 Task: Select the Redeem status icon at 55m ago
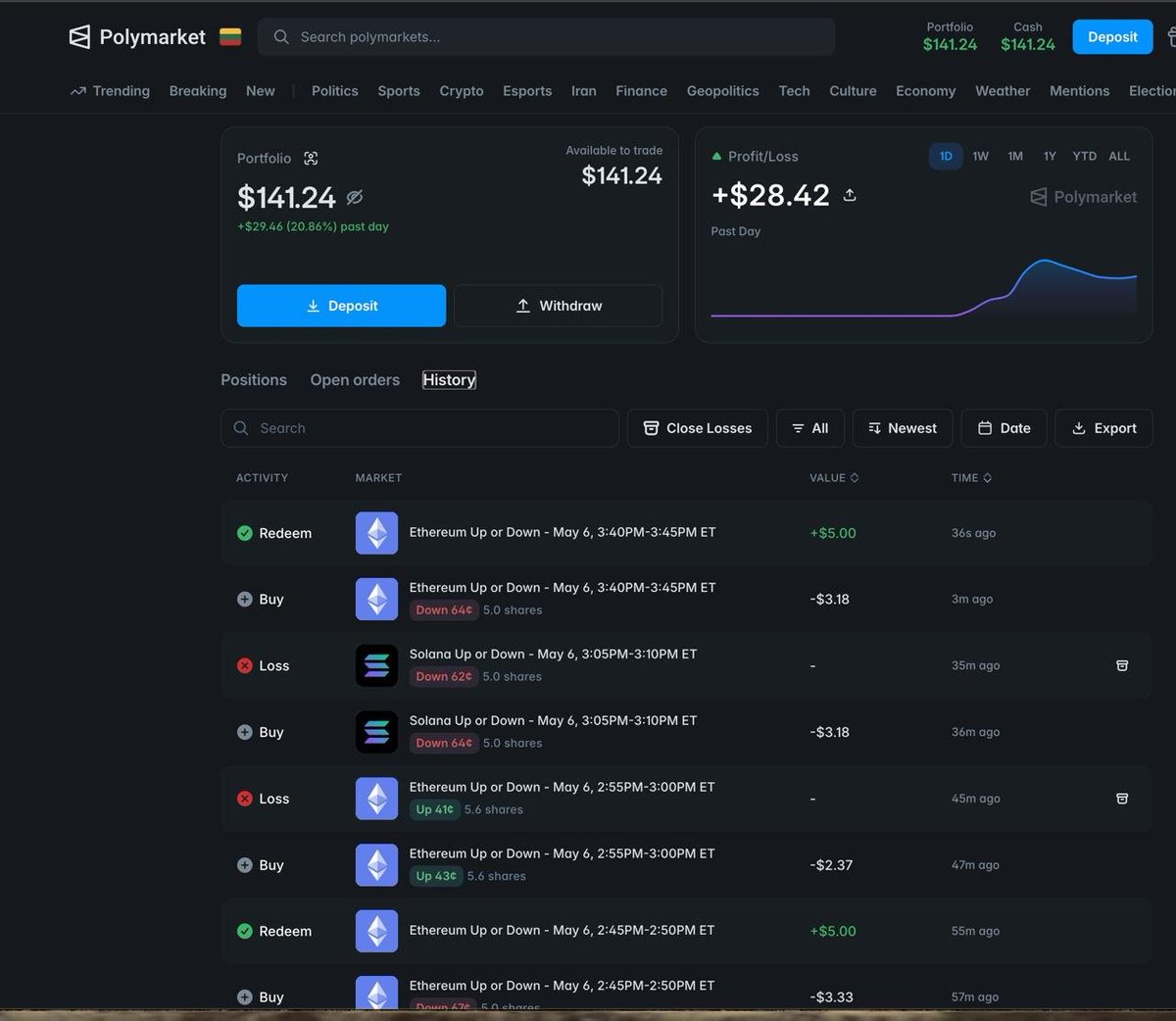pos(245,931)
